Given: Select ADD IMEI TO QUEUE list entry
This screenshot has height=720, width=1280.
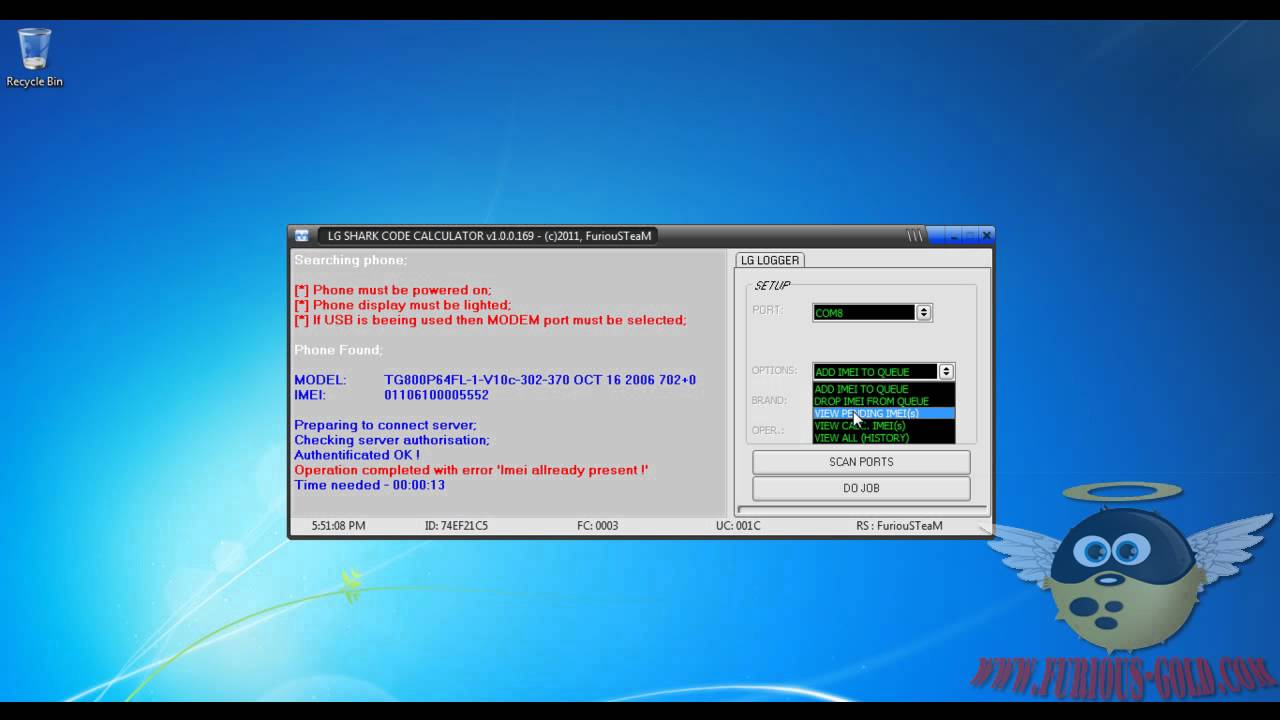Looking at the screenshot, I should pyautogui.click(x=884, y=389).
